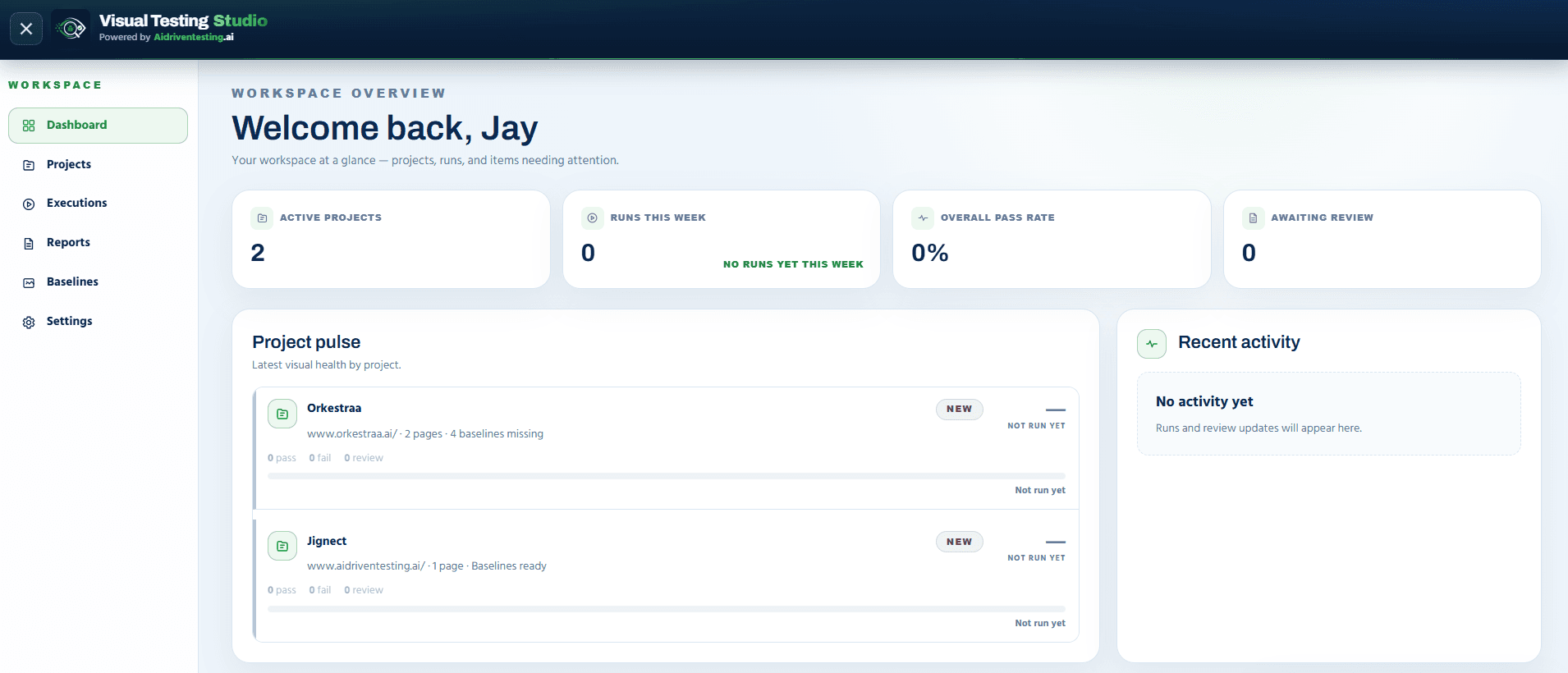This screenshot has height=673, width=1568.
Task: Click the Runs This Week card icon
Action: tap(592, 217)
